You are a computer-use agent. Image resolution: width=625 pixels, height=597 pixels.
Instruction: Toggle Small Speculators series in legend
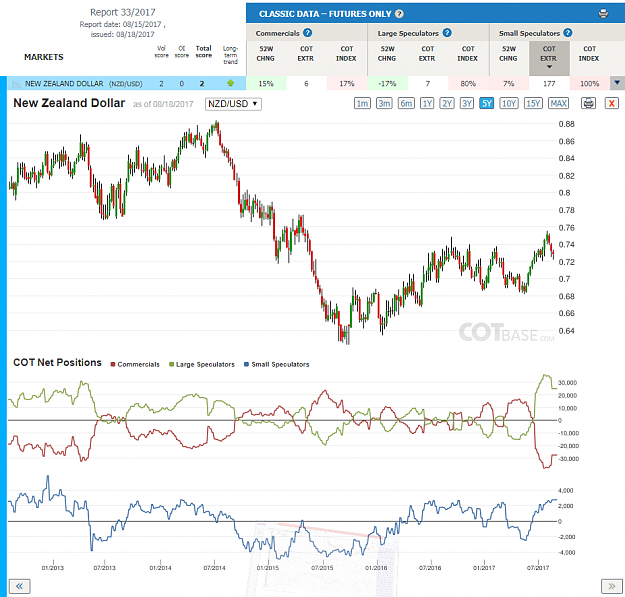click(x=276, y=364)
